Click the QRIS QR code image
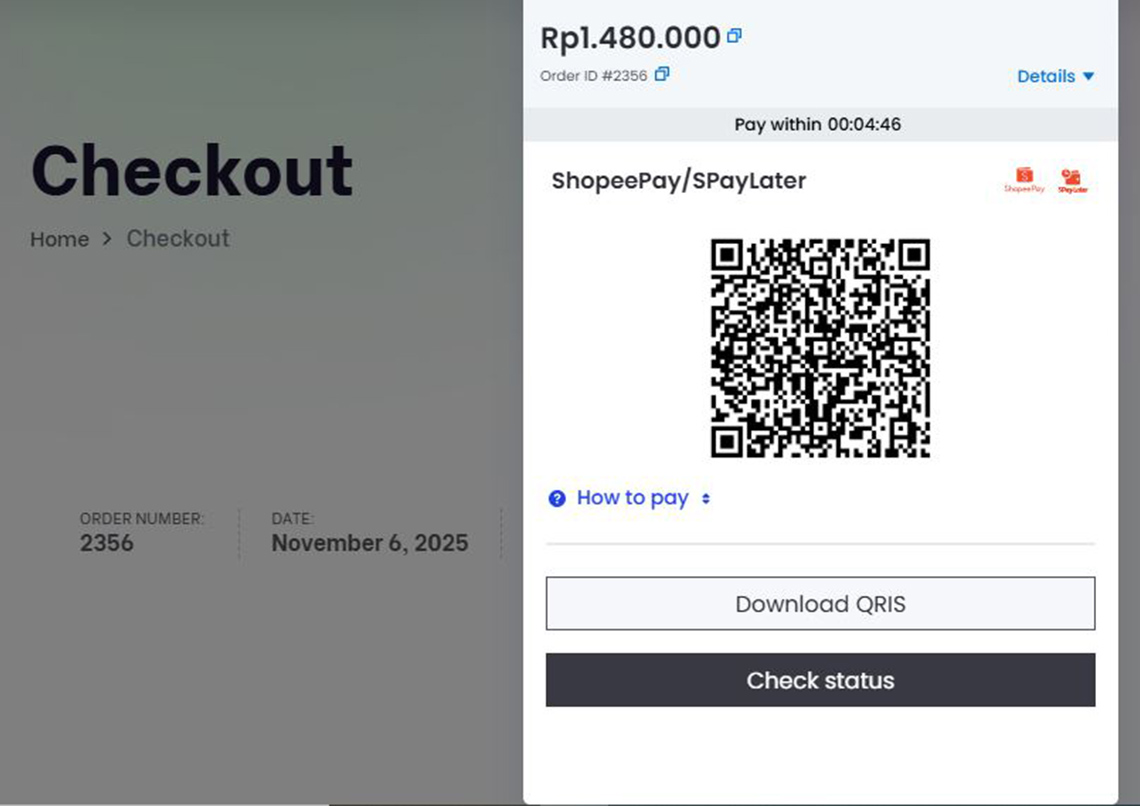1140x806 pixels. [x=820, y=349]
